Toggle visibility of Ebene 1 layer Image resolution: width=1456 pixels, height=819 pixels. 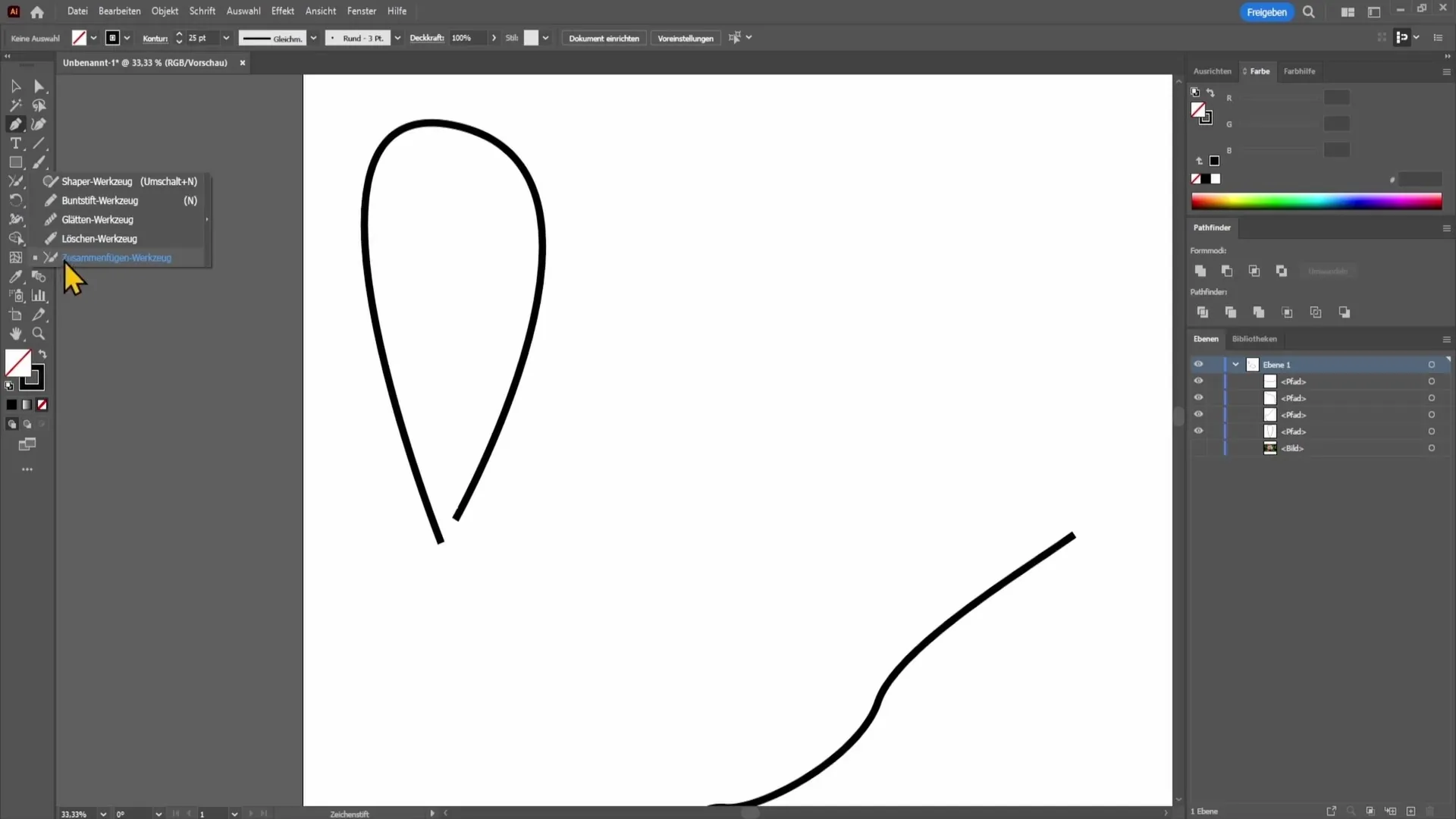(1198, 364)
